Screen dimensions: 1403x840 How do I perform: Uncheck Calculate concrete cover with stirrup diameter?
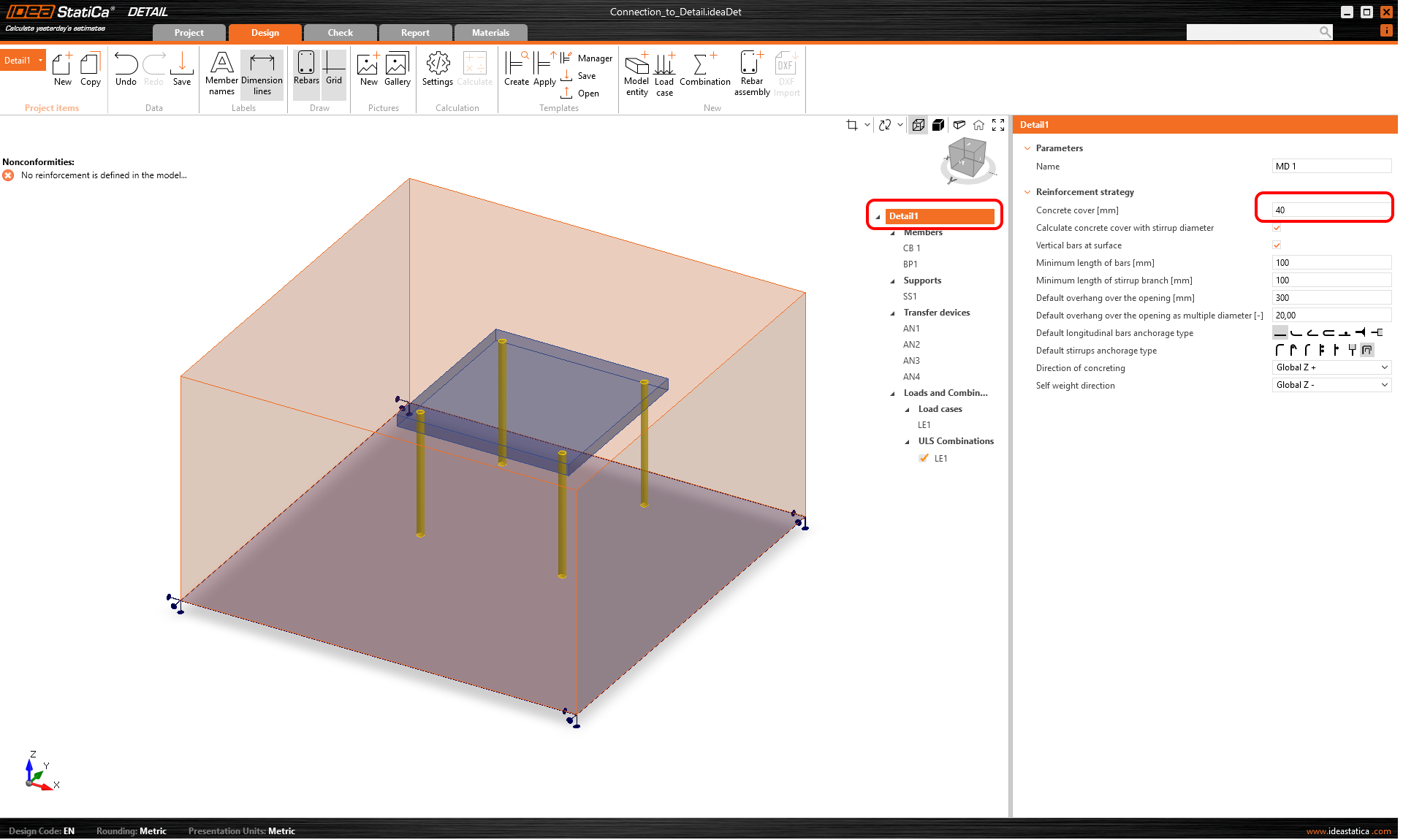pyautogui.click(x=1277, y=228)
